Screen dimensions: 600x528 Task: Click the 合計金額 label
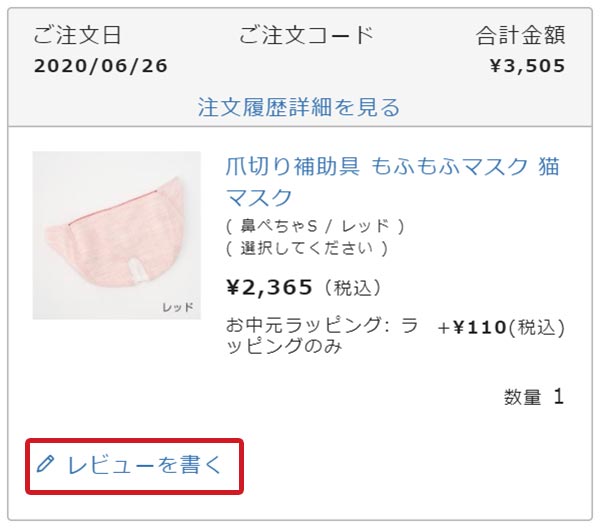pyautogui.click(x=520, y=36)
